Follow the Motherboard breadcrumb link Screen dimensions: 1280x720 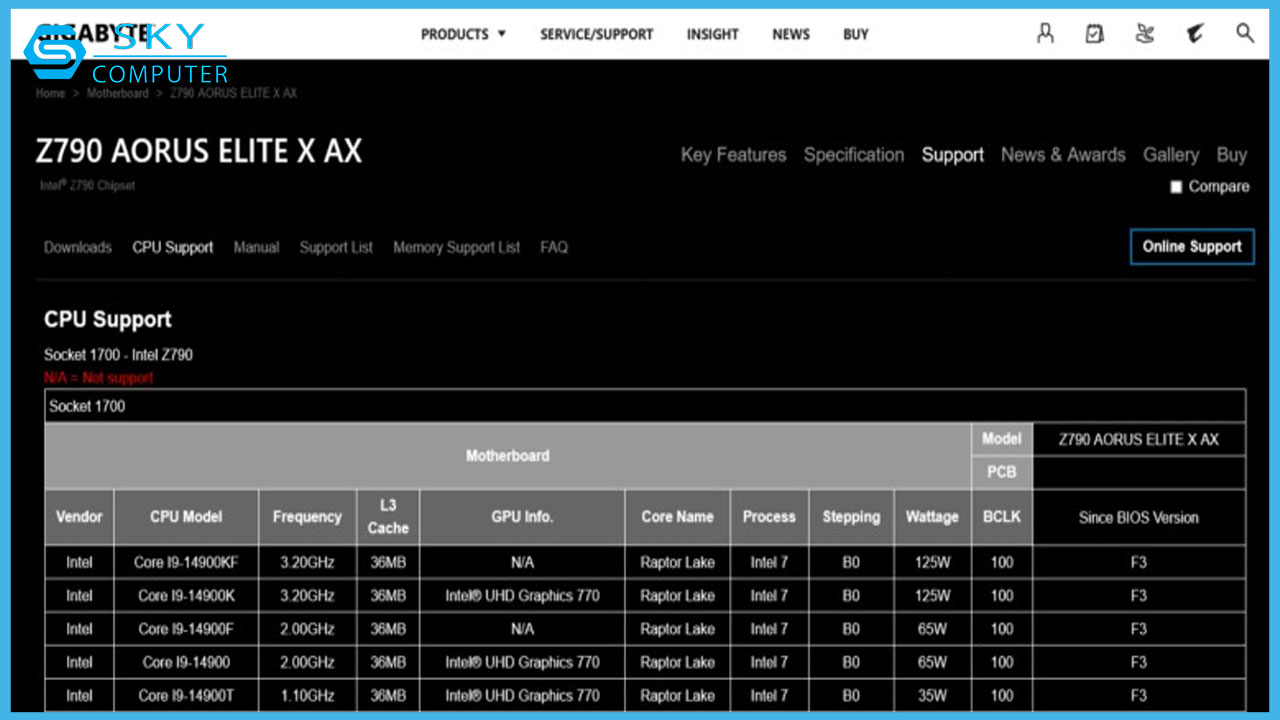(x=117, y=93)
